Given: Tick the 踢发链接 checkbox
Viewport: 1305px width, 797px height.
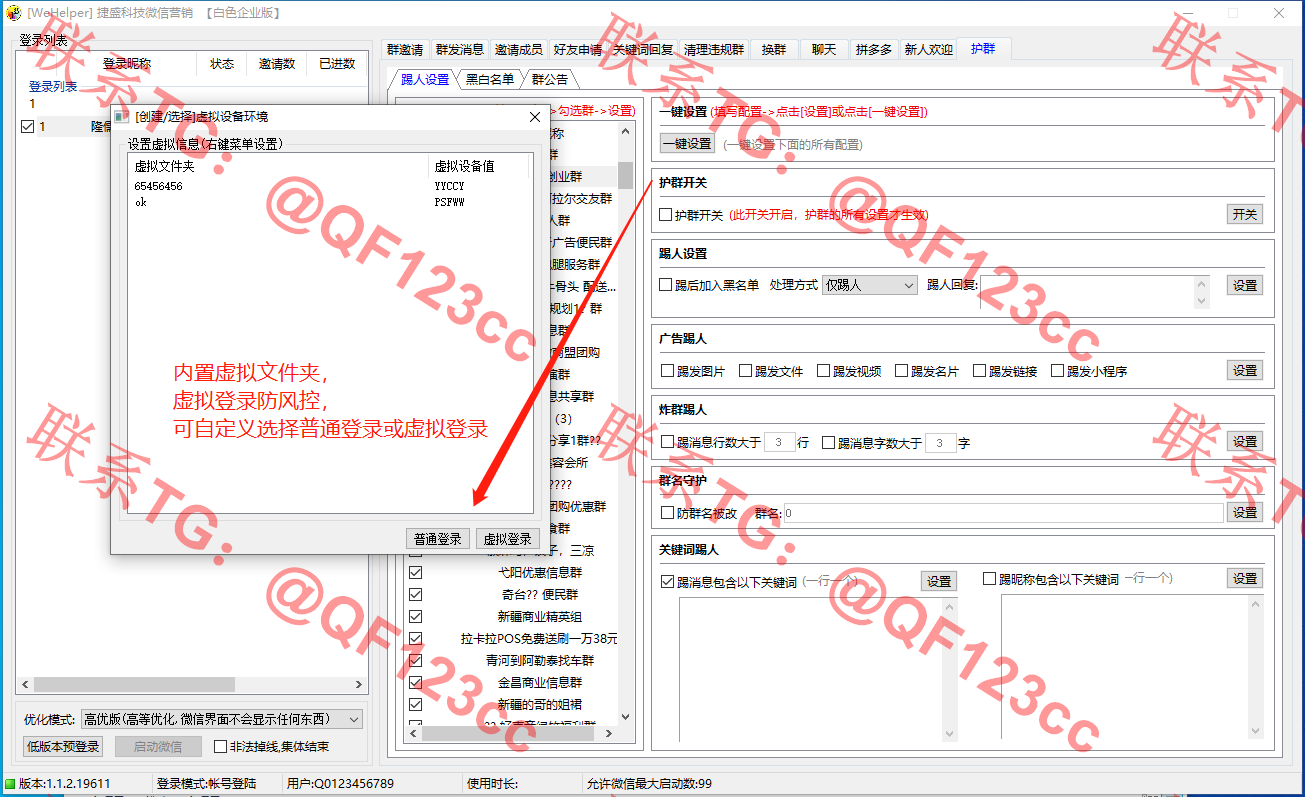Looking at the screenshot, I should tap(980, 371).
